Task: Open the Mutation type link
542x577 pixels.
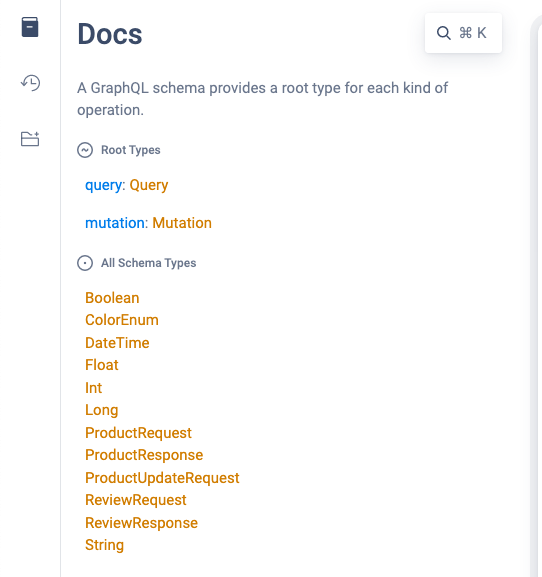Action: (x=182, y=223)
